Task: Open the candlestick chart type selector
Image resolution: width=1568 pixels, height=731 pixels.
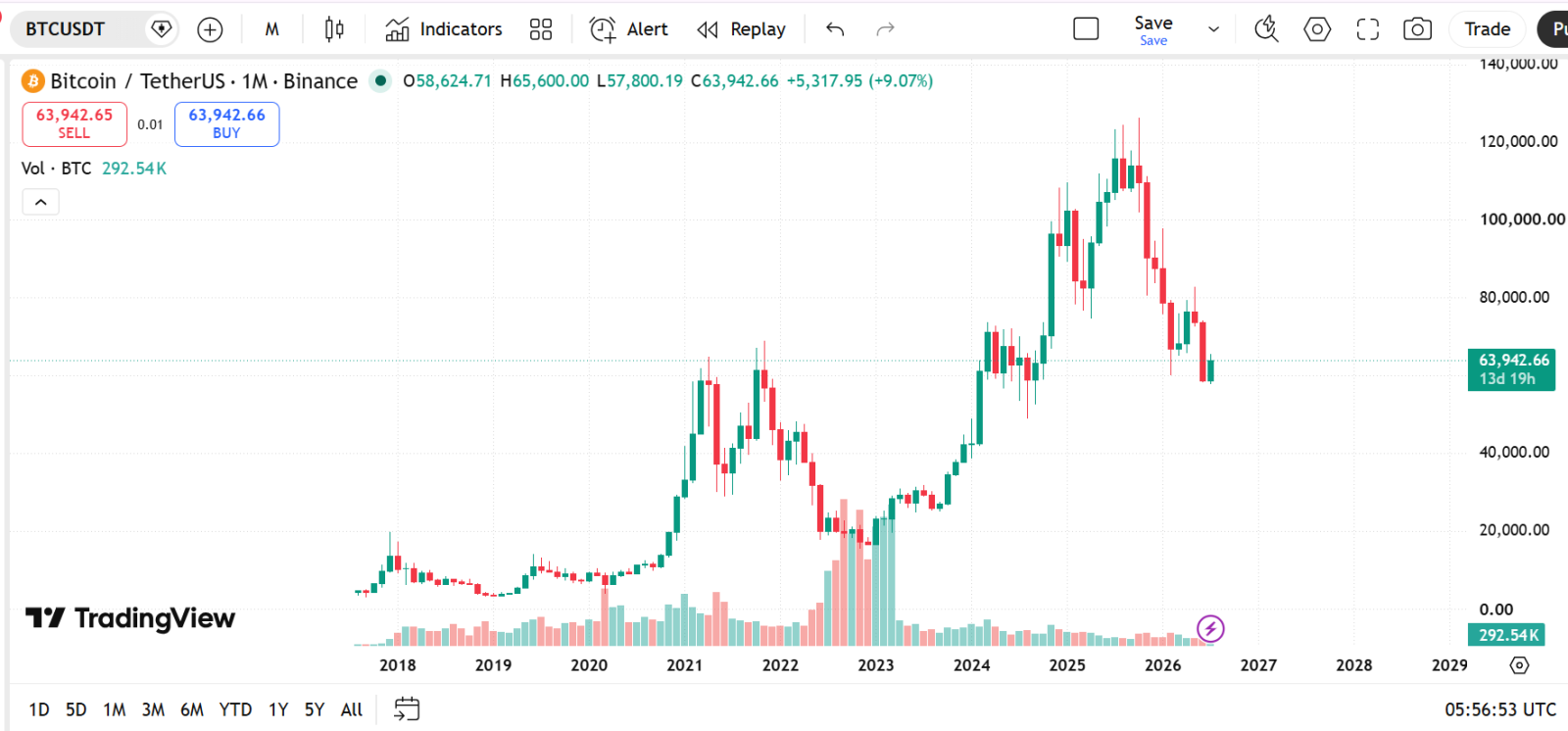Action: [x=334, y=29]
